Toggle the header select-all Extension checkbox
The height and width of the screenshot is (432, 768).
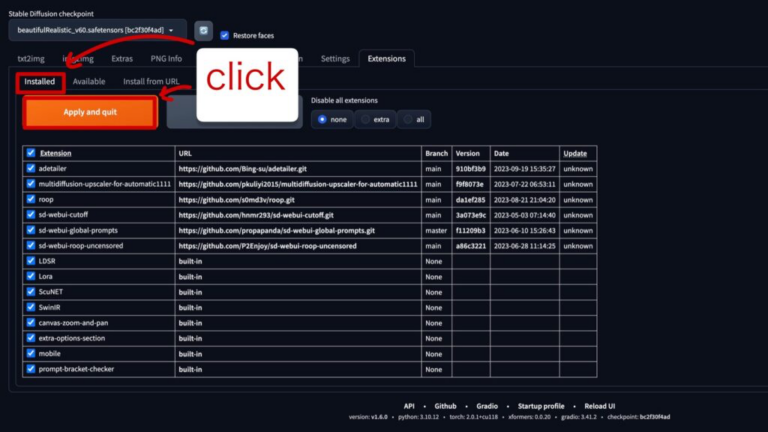coord(30,153)
